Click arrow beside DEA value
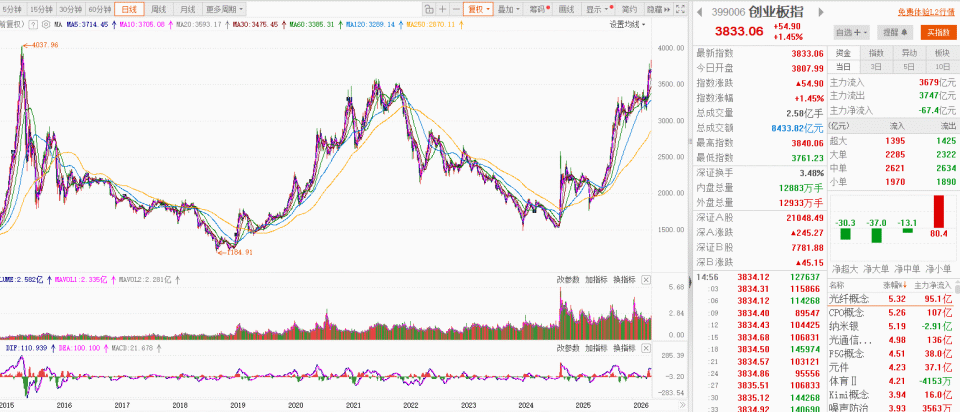The width and height of the screenshot is (960, 412). [x=106, y=348]
